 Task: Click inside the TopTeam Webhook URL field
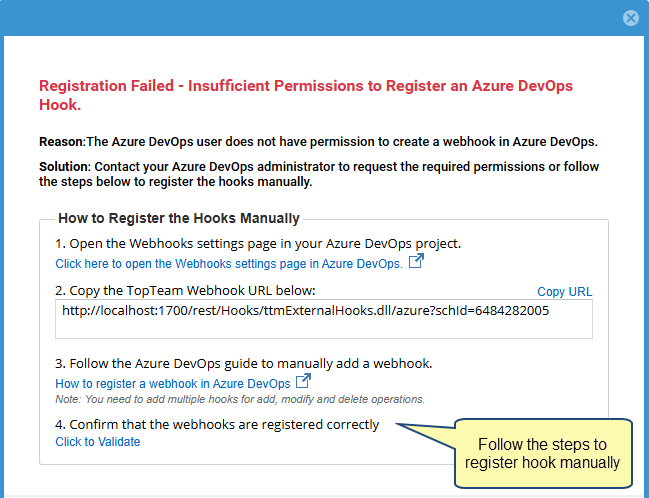[x=324, y=319]
